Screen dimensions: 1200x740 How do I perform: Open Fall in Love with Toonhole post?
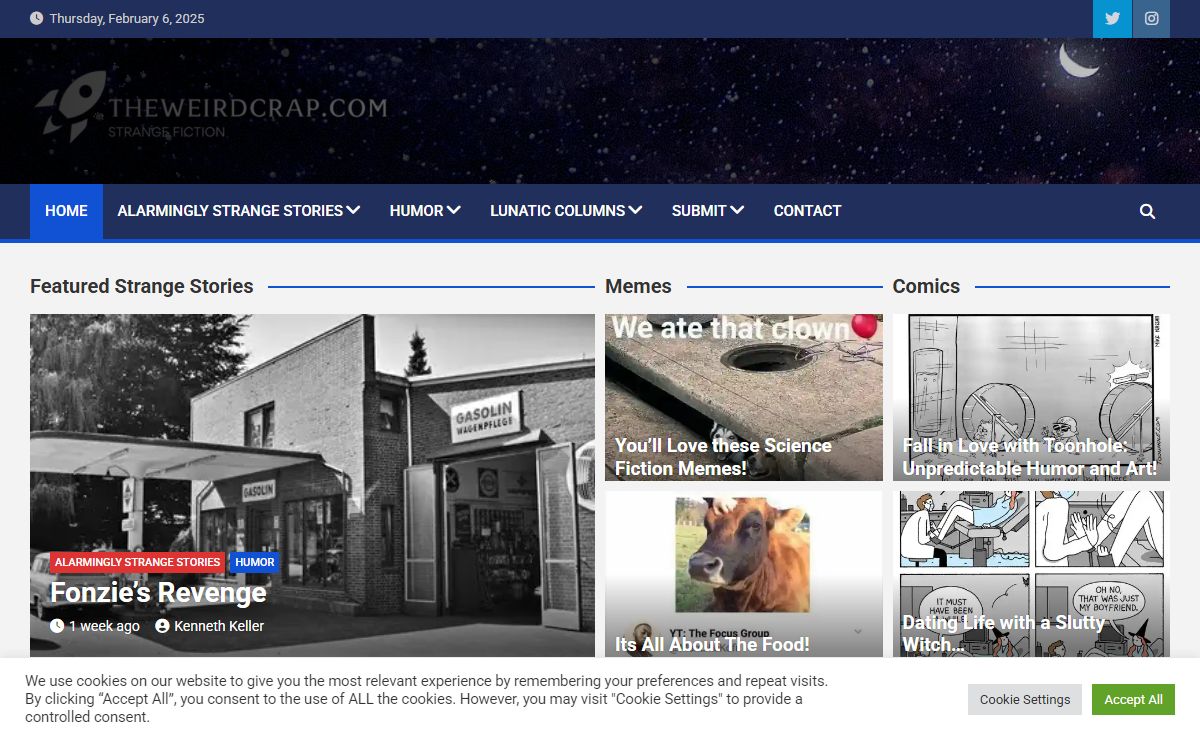point(1029,457)
